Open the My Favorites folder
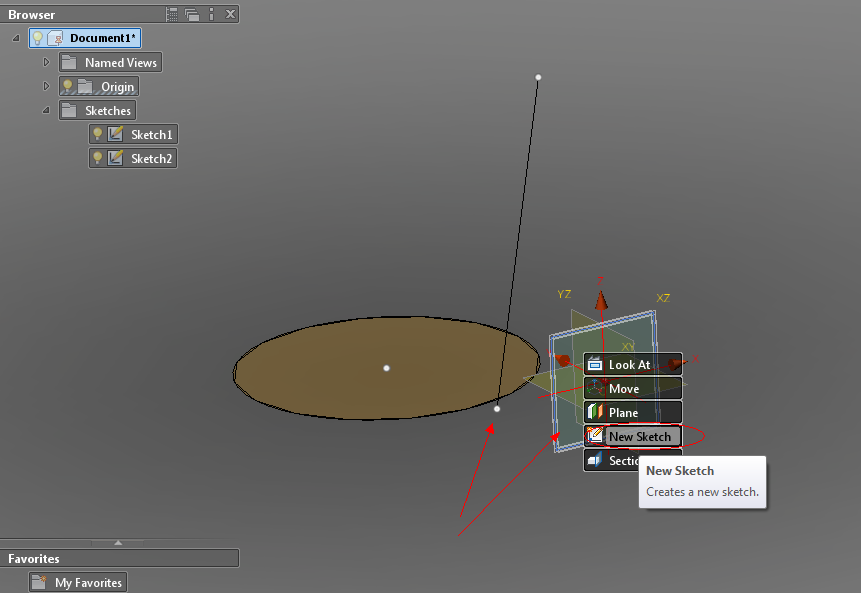Screen dimensions: 861x593 pyautogui.click(x=78, y=583)
